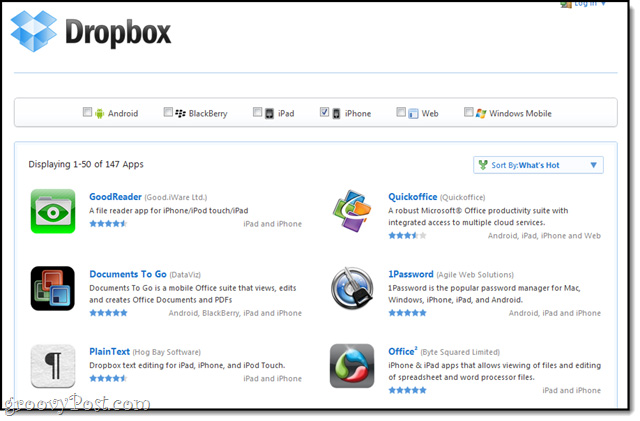Open the PlainText app link
This screenshot has width=640, height=421.
[x=109, y=352]
